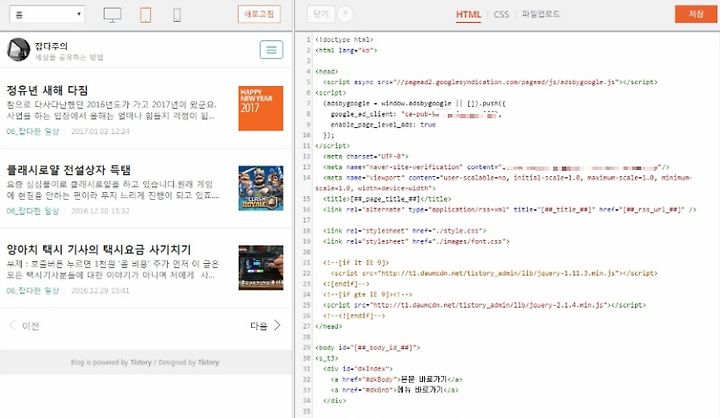Select the mobile phone preview icon

(x=177, y=15)
